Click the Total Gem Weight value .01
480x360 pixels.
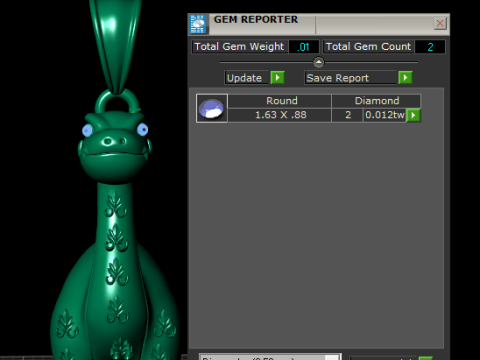point(304,47)
